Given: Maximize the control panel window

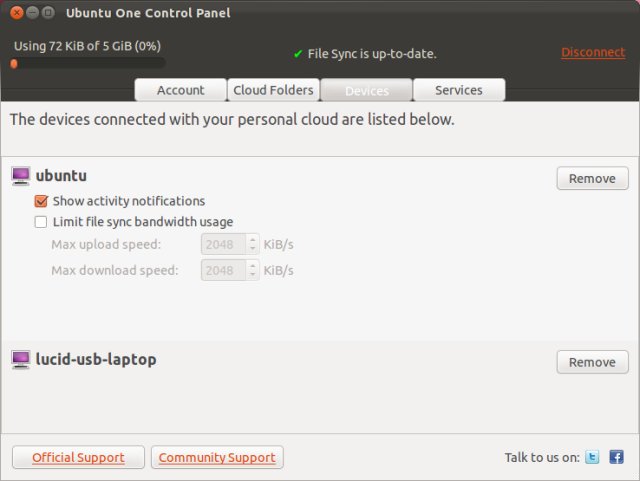Looking at the screenshot, I should coord(49,13).
